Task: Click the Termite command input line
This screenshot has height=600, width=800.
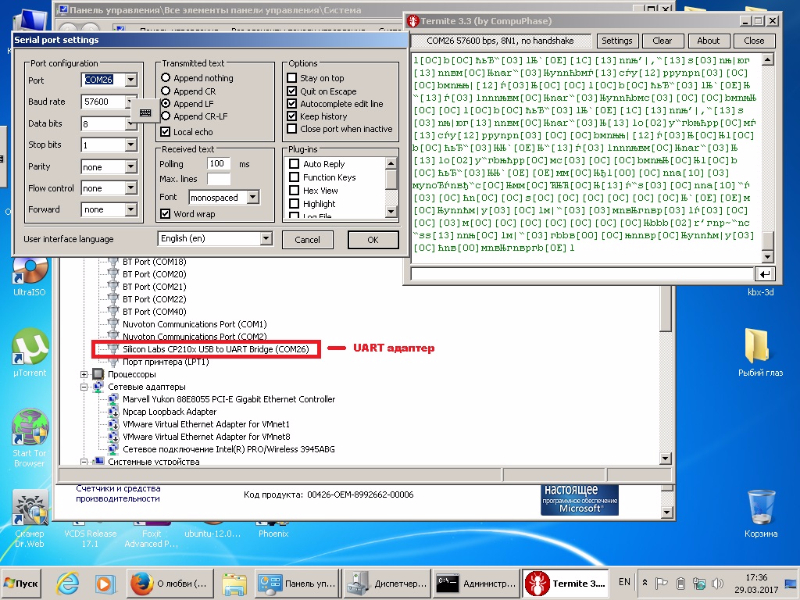Action: click(582, 274)
